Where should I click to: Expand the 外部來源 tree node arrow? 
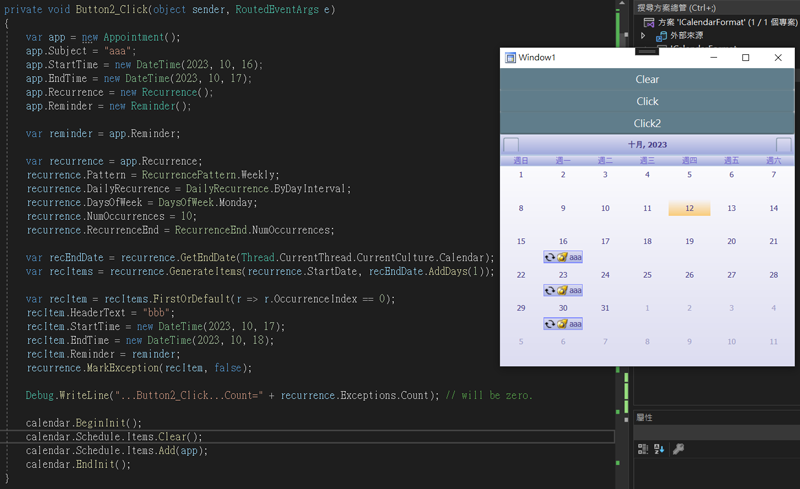[x=643, y=36]
